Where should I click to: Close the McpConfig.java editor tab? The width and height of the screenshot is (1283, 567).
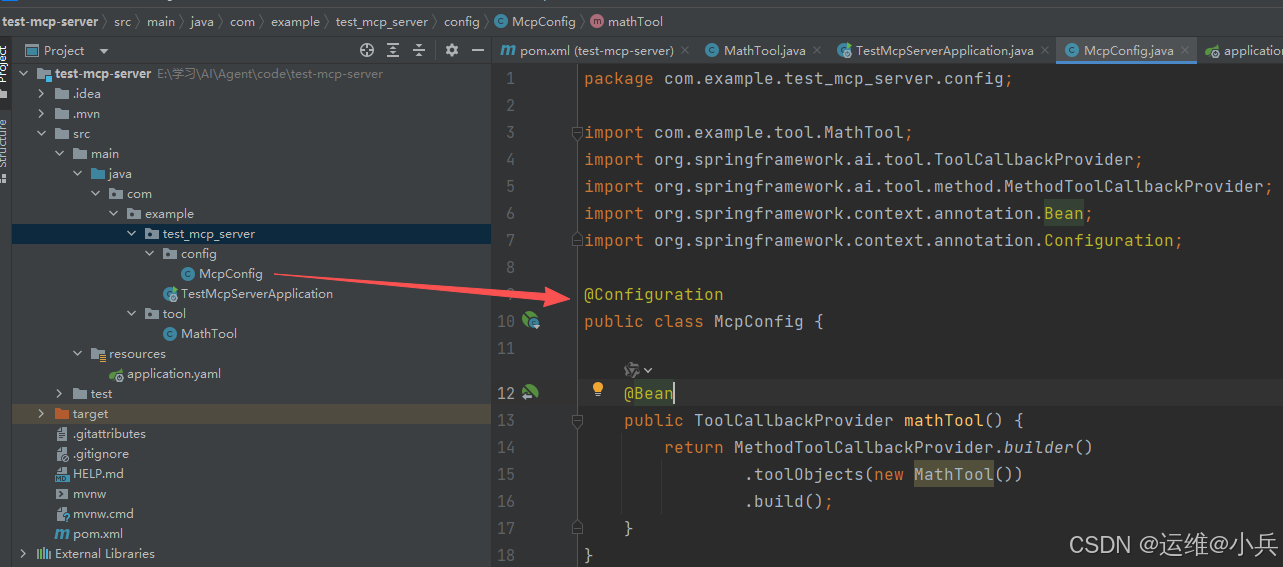pyautogui.click(x=1185, y=50)
